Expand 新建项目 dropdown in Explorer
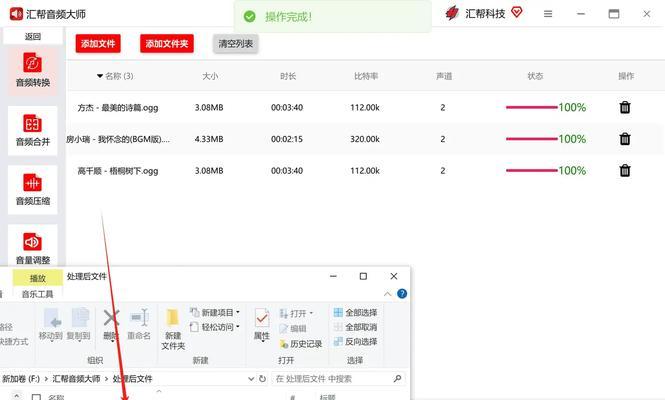The height and width of the screenshot is (400, 665). [238, 313]
